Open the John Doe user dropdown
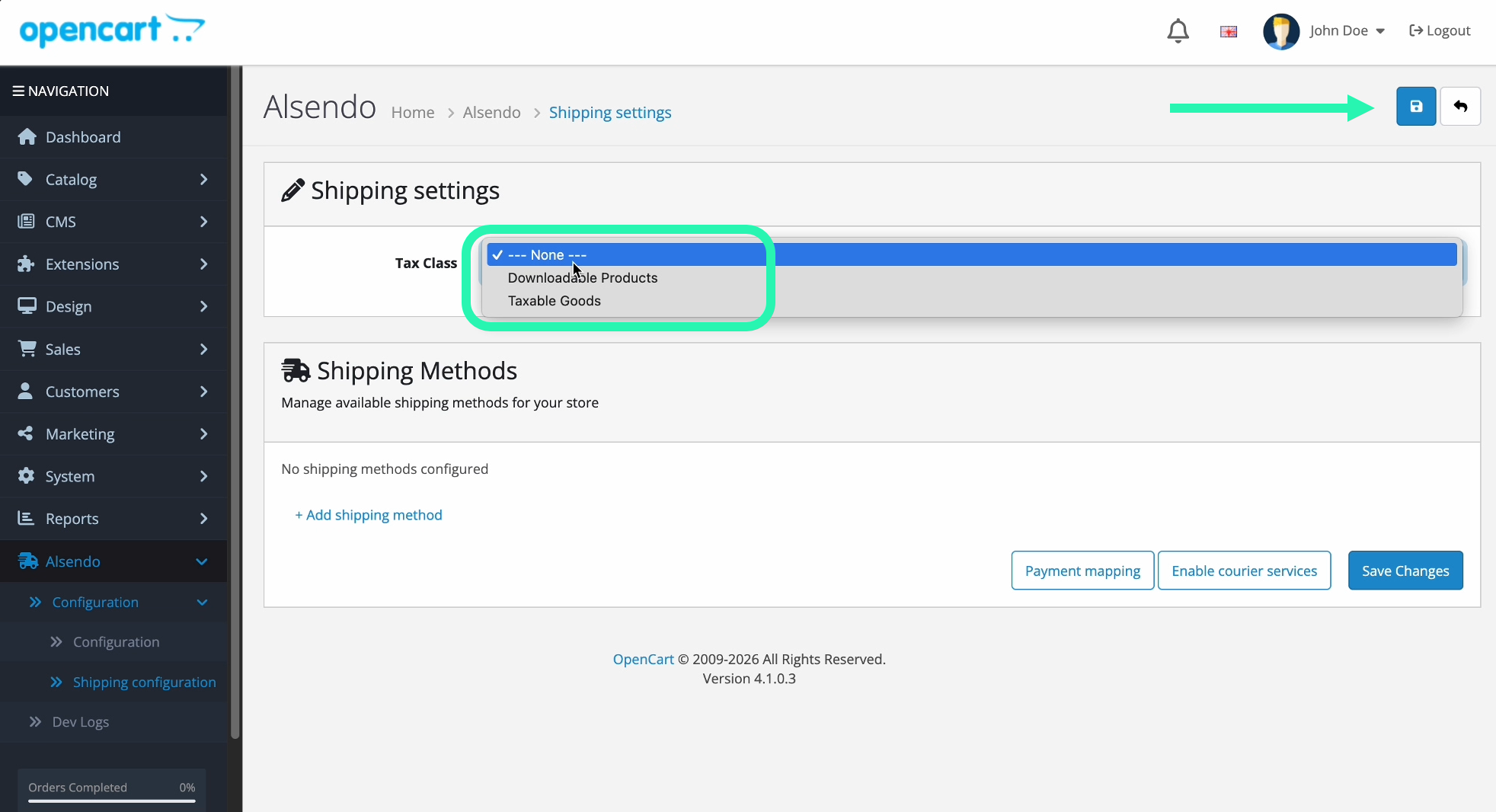Screen dimensions: 1496x812 point(1347,31)
